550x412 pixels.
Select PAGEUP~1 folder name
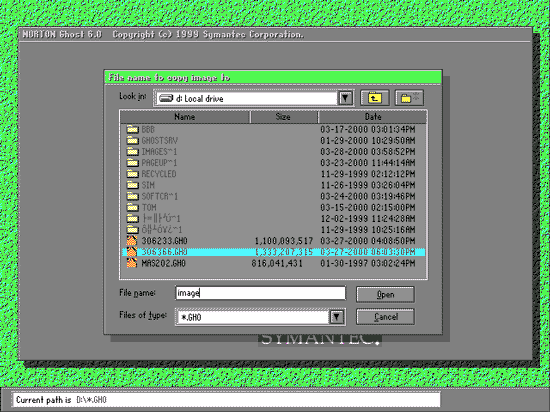click(x=159, y=163)
